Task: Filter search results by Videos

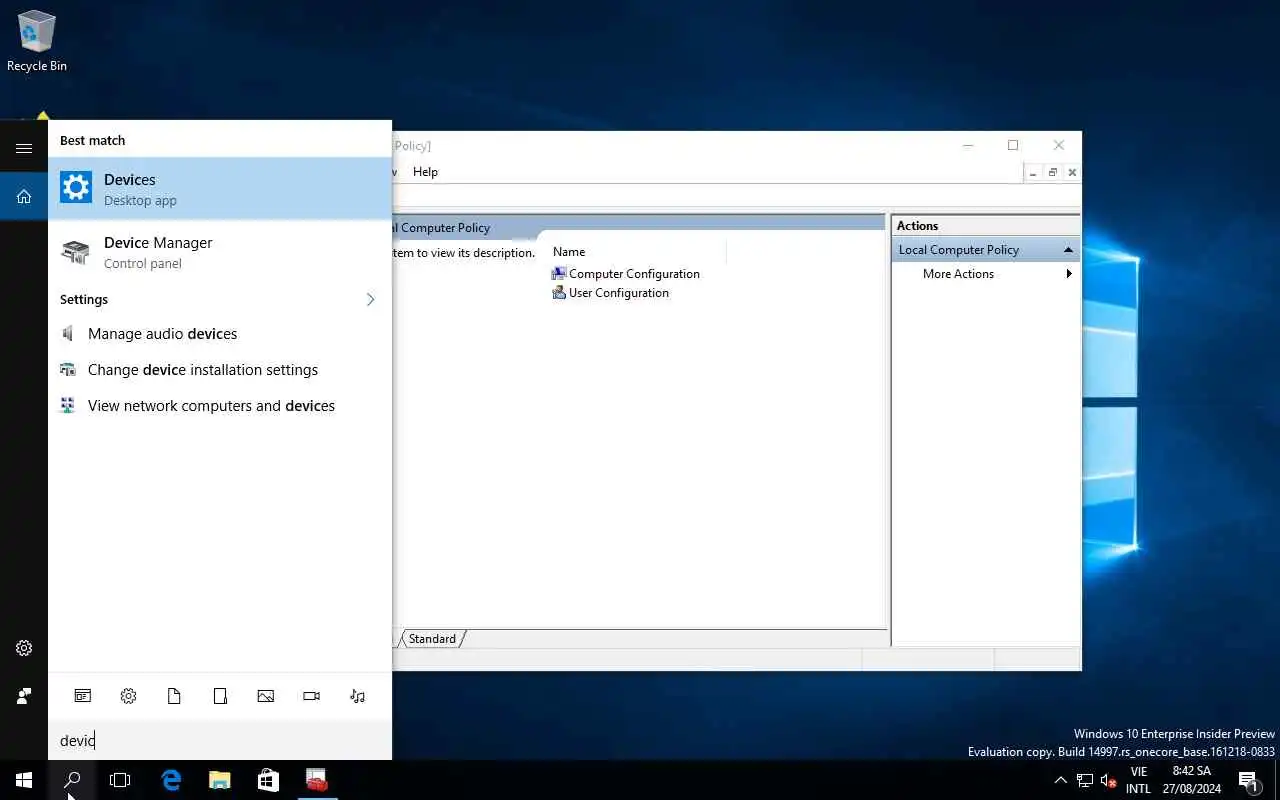Action: pyautogui.click(x=312, y=696)
